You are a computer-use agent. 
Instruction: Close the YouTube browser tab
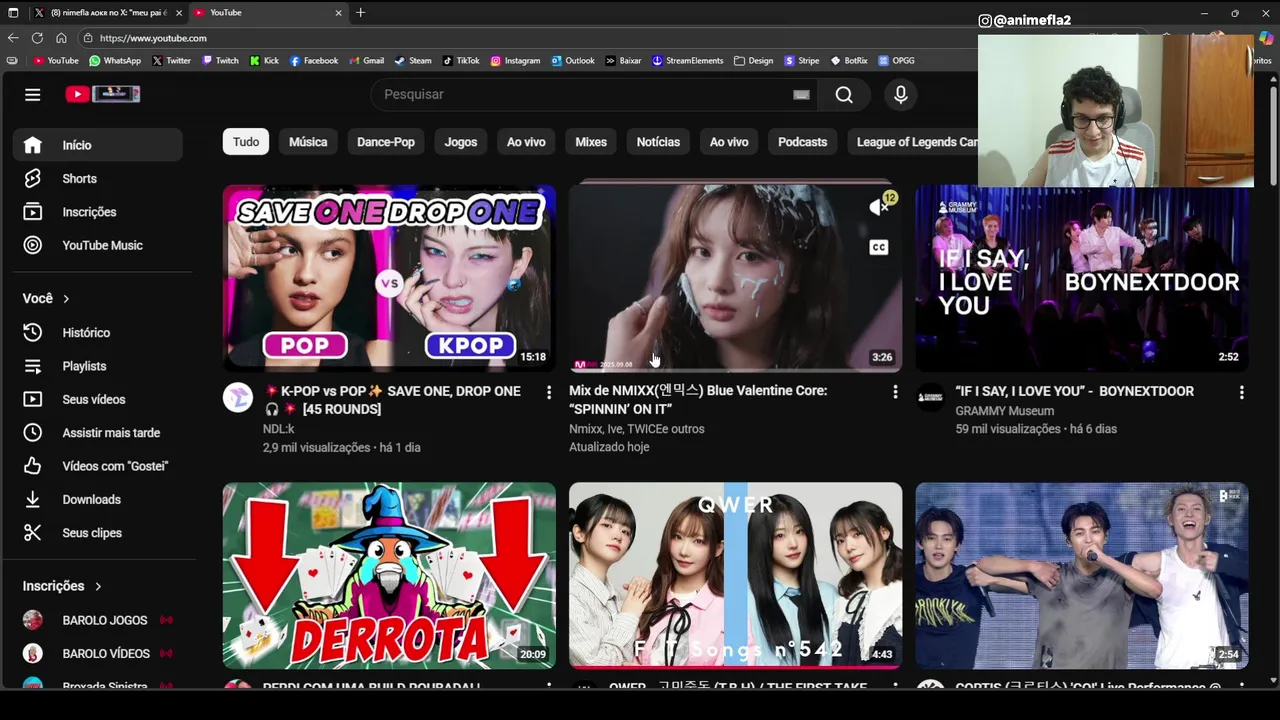coord(338,13)
